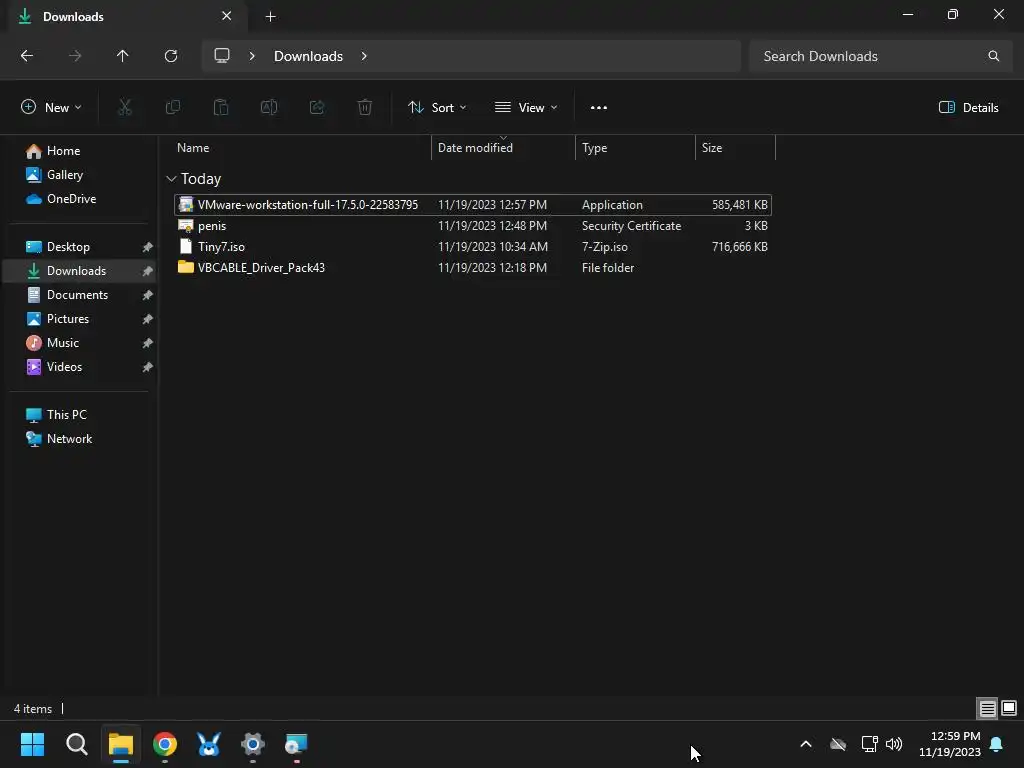Toggle the Details pane
Image resolution: width=1024 pixels, height=768 pixels.
coord(968,108)
